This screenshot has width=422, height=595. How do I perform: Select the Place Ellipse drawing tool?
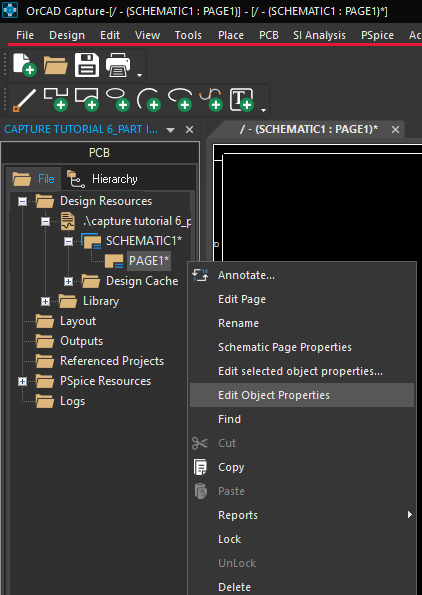(118, 99)
